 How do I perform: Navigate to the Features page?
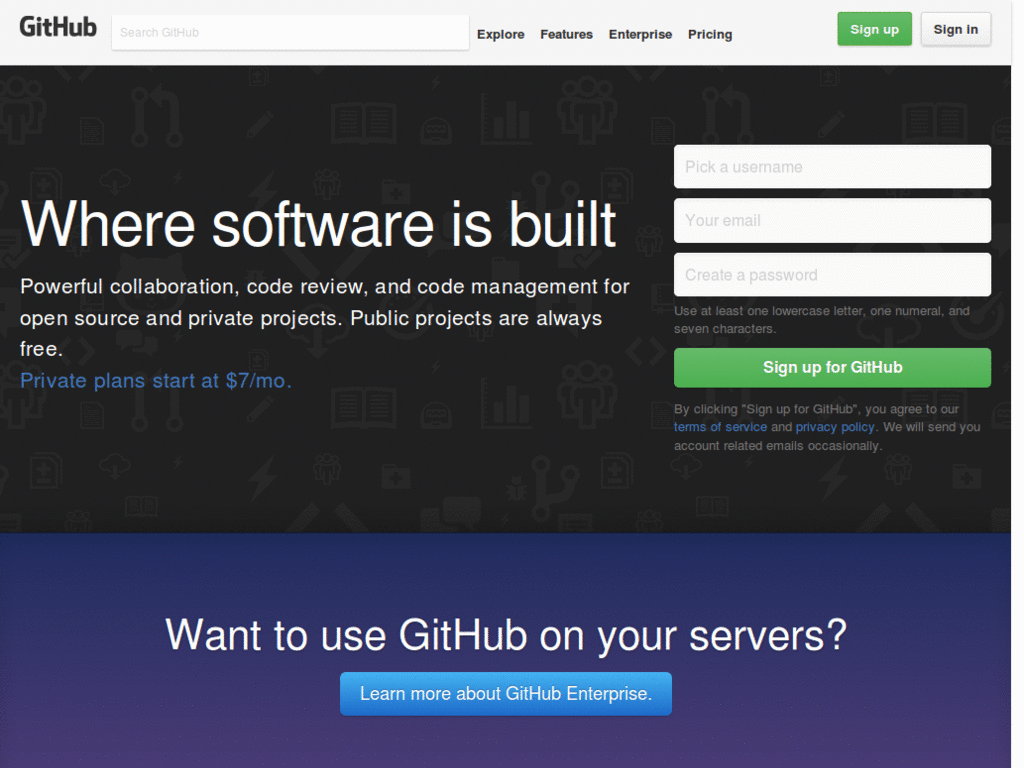click(566, 34)
